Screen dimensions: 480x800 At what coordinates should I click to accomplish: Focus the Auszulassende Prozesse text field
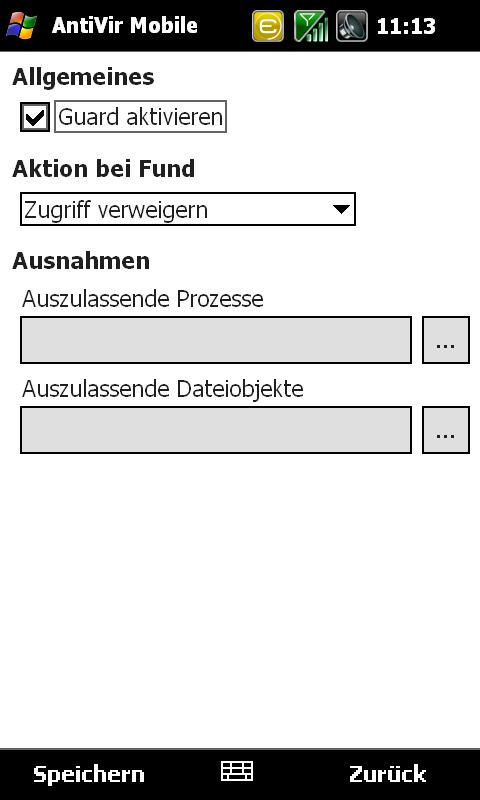click(216, 340)
